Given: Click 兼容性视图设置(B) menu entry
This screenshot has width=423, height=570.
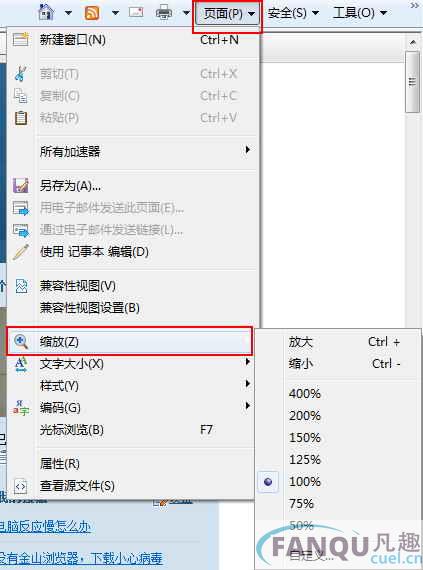Looking at the screenshot, I should 90,308.
